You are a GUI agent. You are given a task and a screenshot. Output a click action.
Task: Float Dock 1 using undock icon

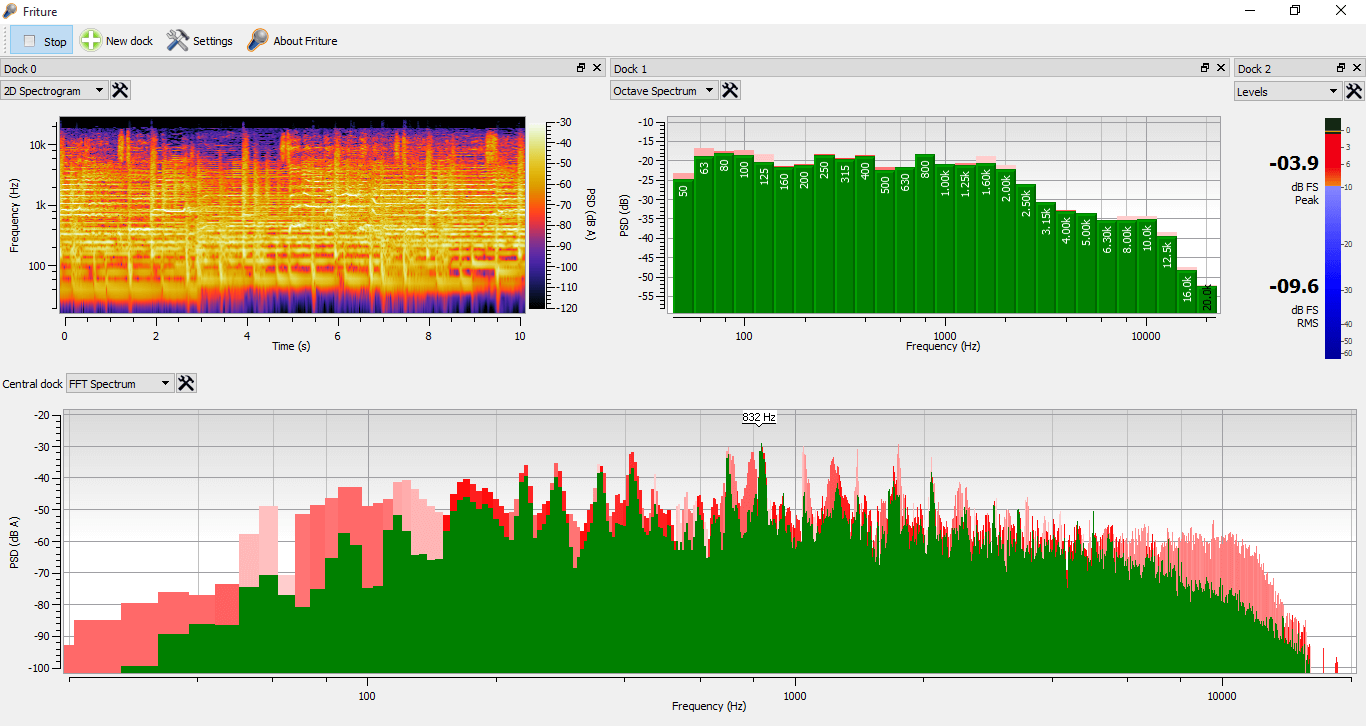point(1205,68)
